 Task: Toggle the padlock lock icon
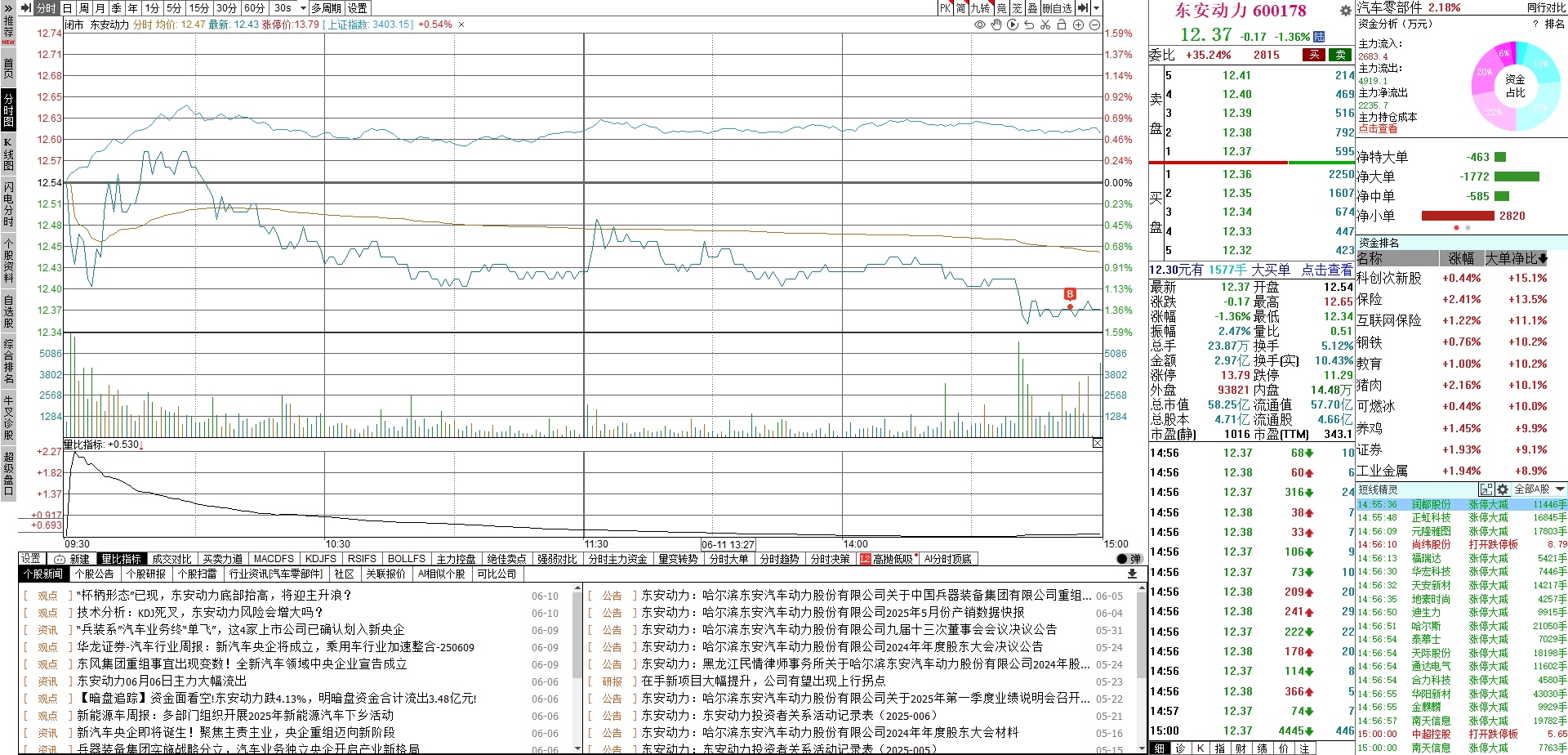click(1062, 25)
